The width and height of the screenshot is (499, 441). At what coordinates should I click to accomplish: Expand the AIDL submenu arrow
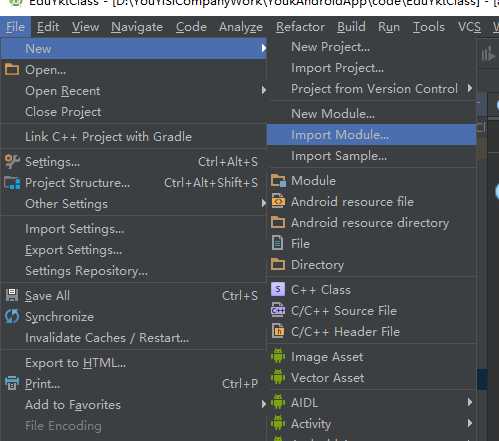[x=470, y=402]
